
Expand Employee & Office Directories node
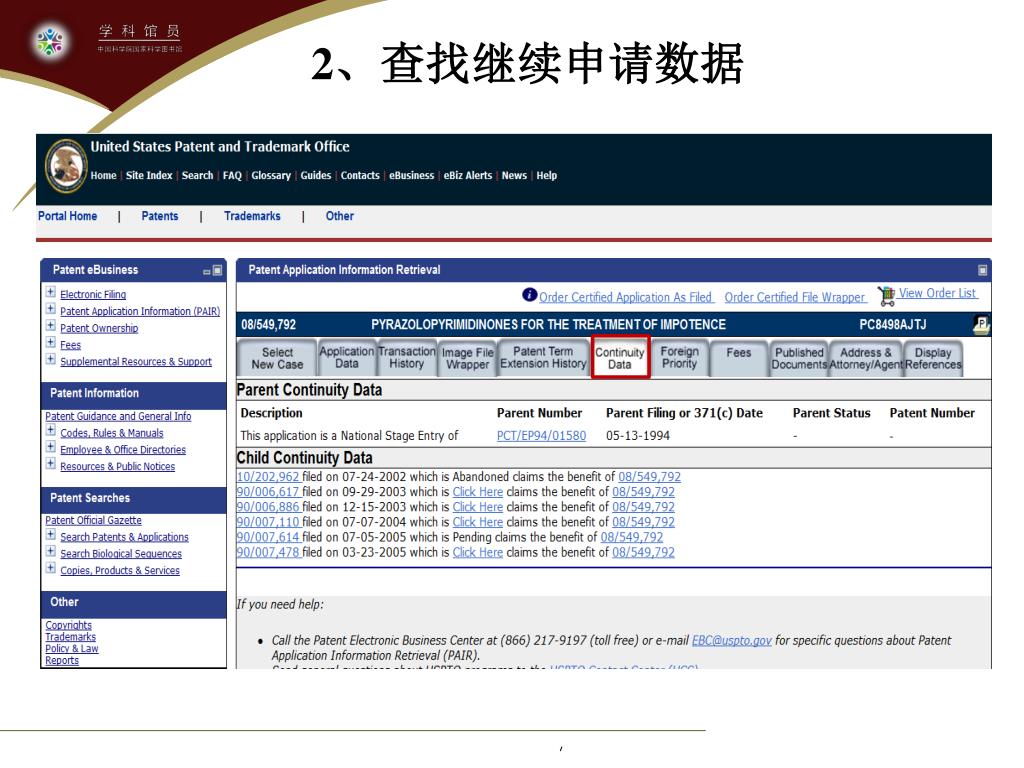tap(50, 447)
